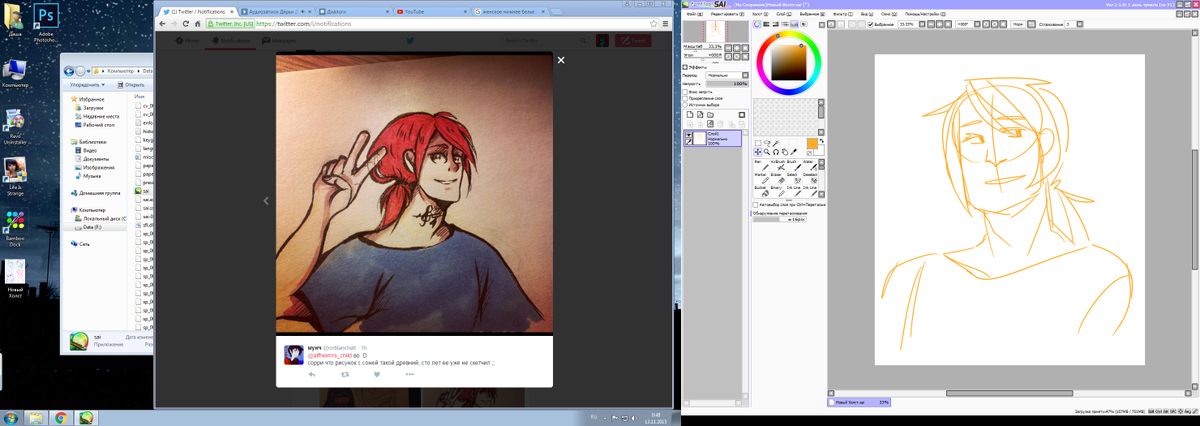Reply to the tweet with the arrow icon
The height and width of the screenshot is (426, 1200).
pyautogui.click(x=312, y=374)
